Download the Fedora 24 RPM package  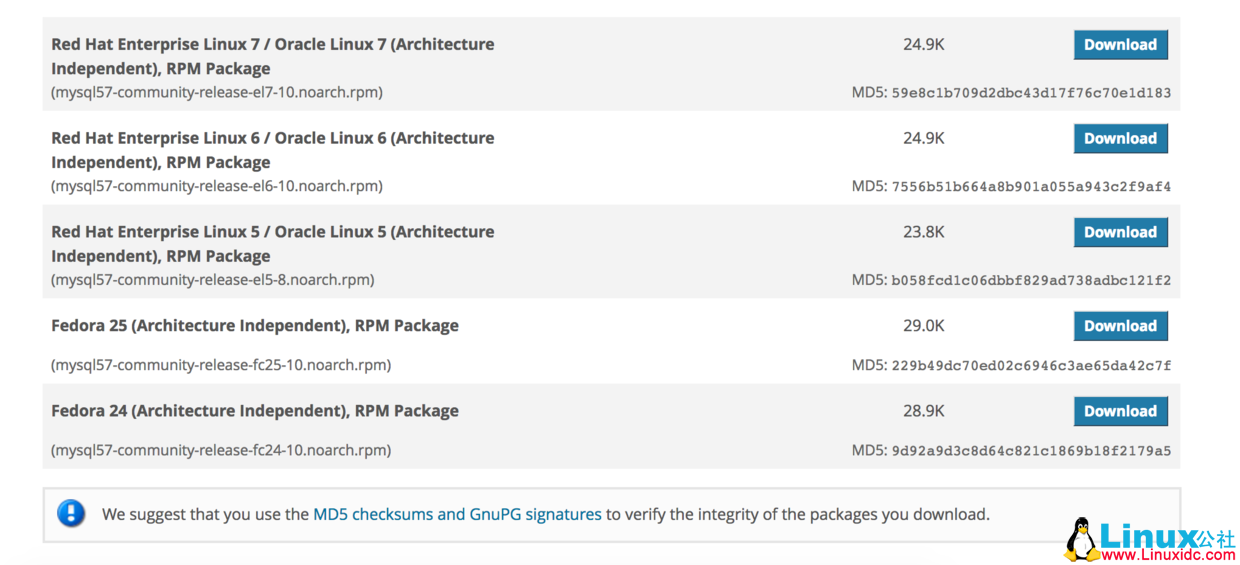click(1120, 411)
